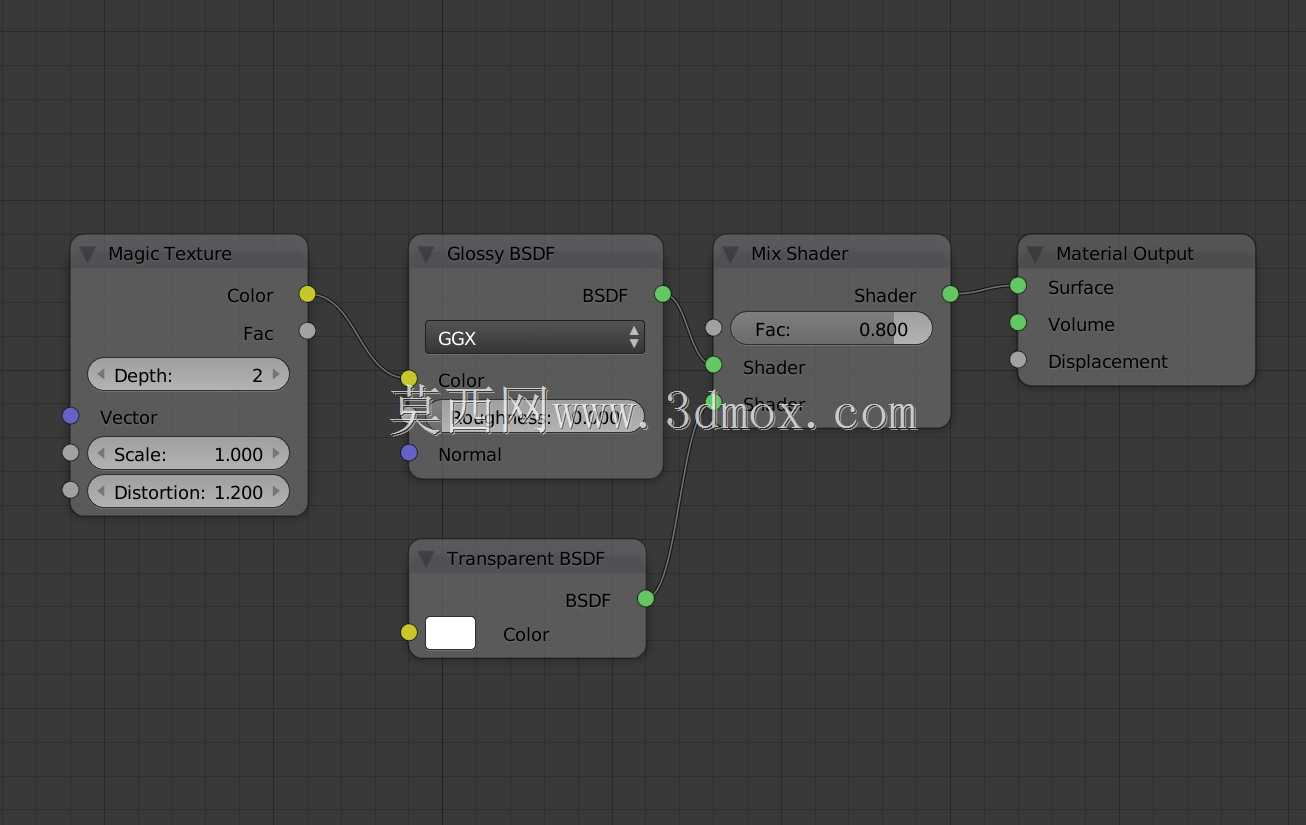The width and height of the screenshot is (1306, 825).
Task: Click the Mix Shader output socket
Action: point(950,294)
